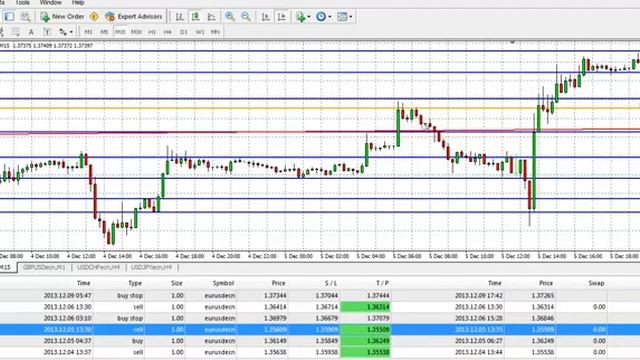640x360 pixels.
Task: Click the Indicators list icon
Action: (301, 17)
